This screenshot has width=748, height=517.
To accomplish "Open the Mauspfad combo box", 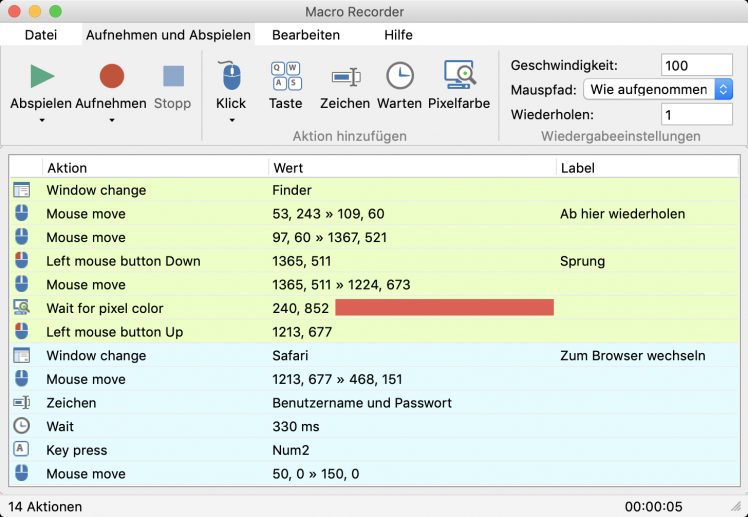I will [x=660, y=90].
